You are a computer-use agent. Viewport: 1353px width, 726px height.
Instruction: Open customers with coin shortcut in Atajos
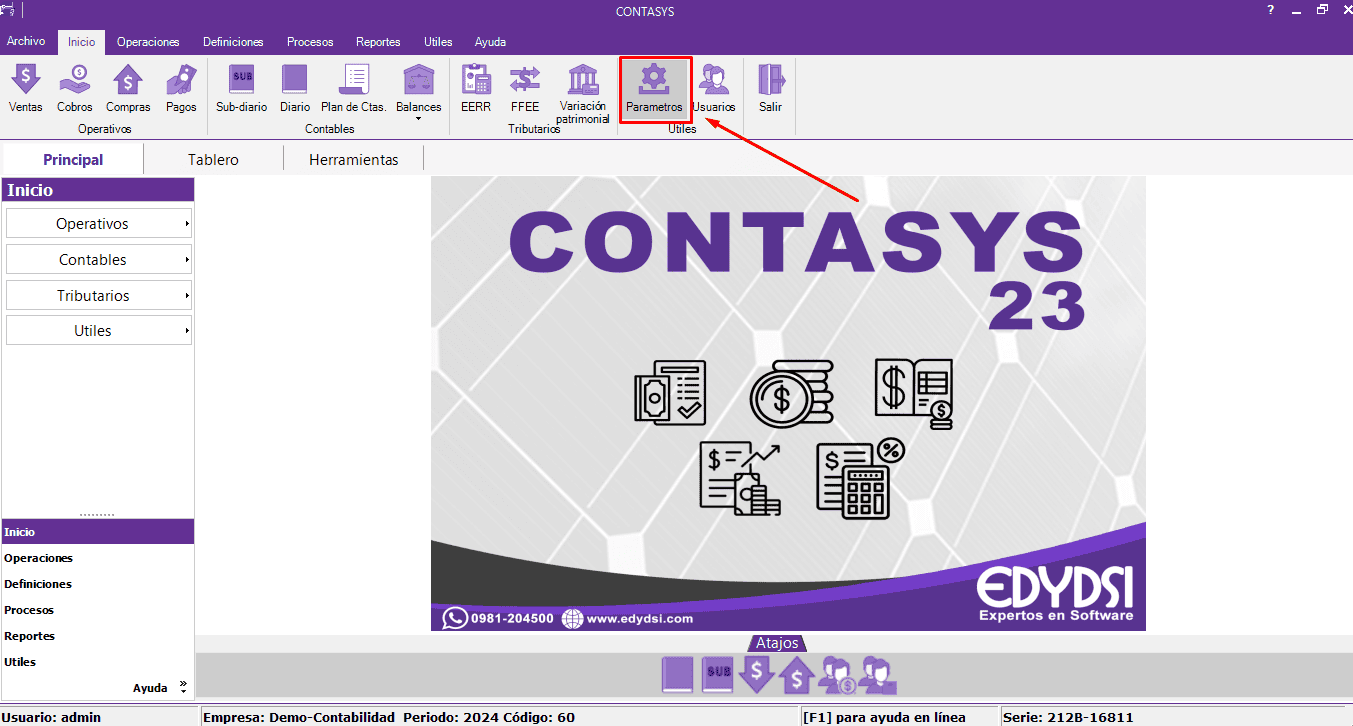tap(835, 675)
